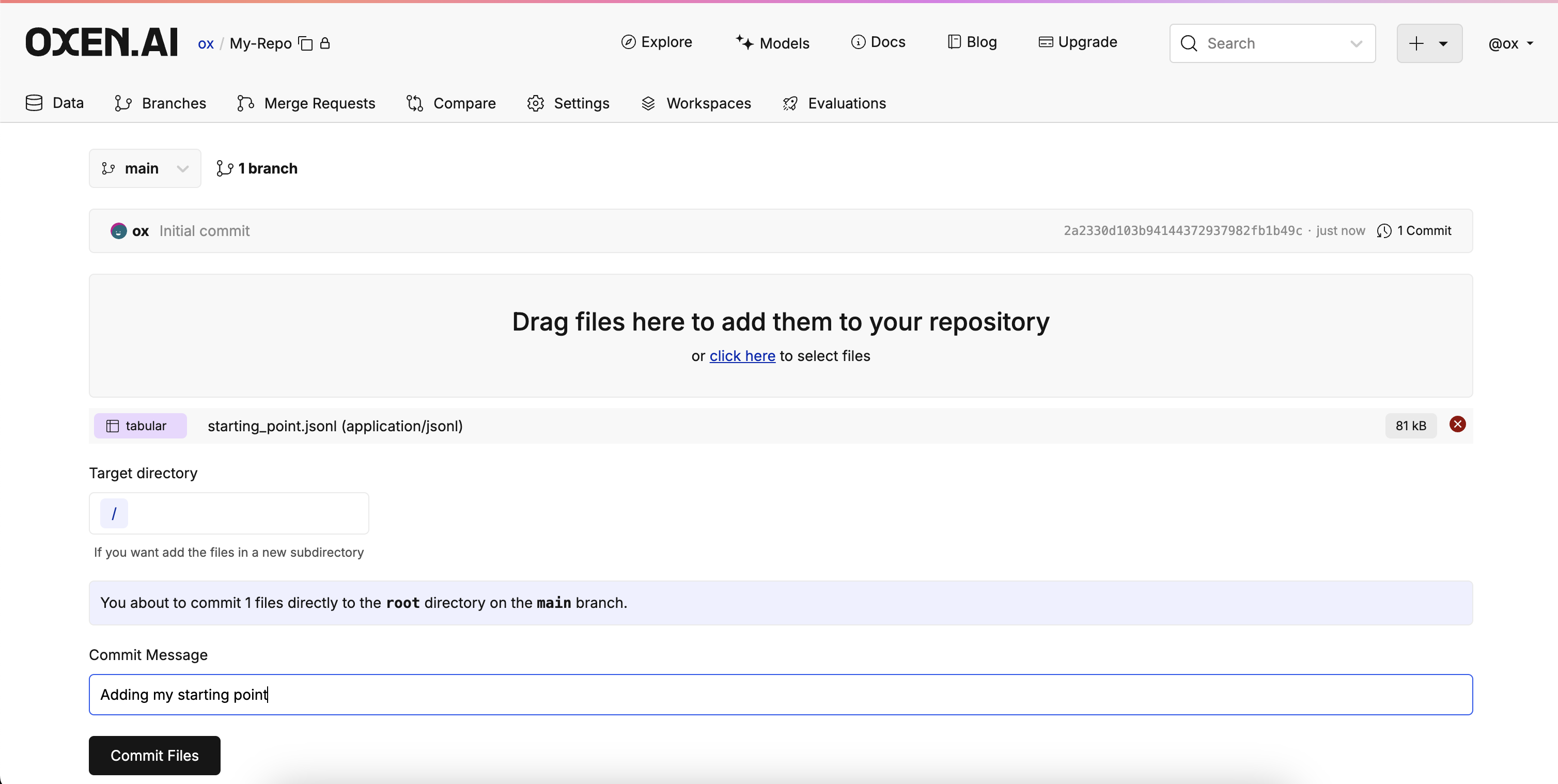Click the search magnifier icon
This screenshot has height=784, width=1558.
tap(1189, 43)
